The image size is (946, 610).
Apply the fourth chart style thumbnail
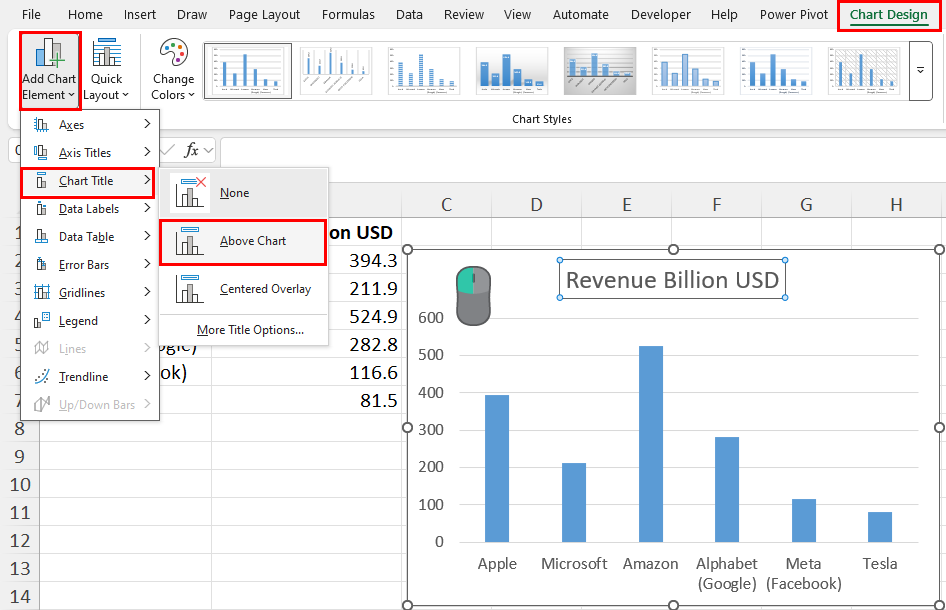[x=512, y=71]
